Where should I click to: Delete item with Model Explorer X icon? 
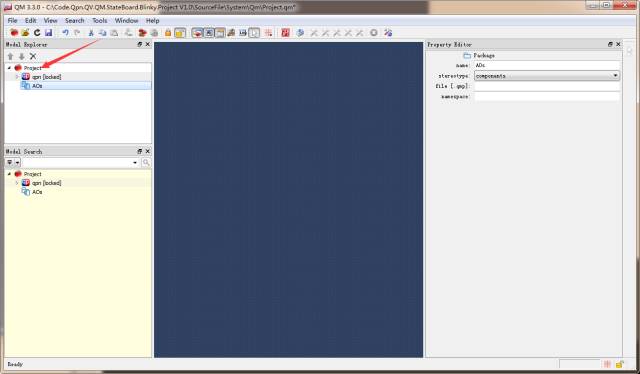click(33, 56)
